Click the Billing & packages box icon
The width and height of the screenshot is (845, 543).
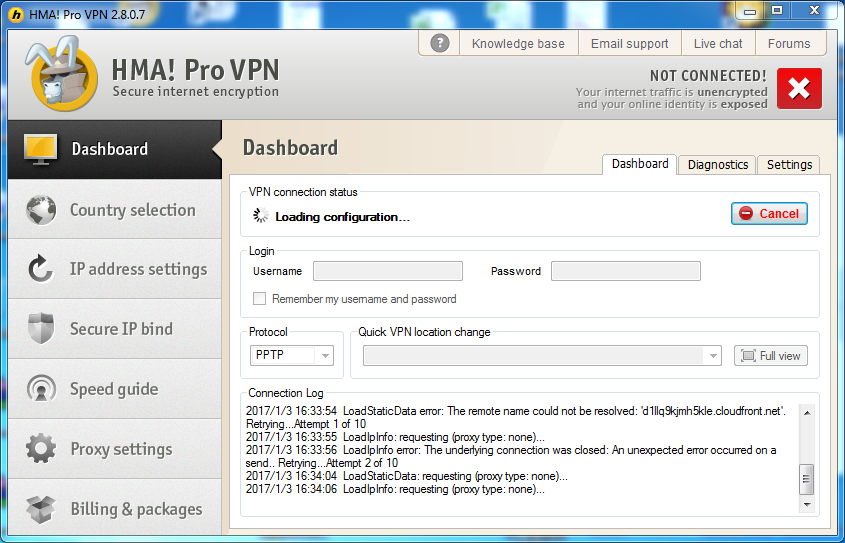41,509
